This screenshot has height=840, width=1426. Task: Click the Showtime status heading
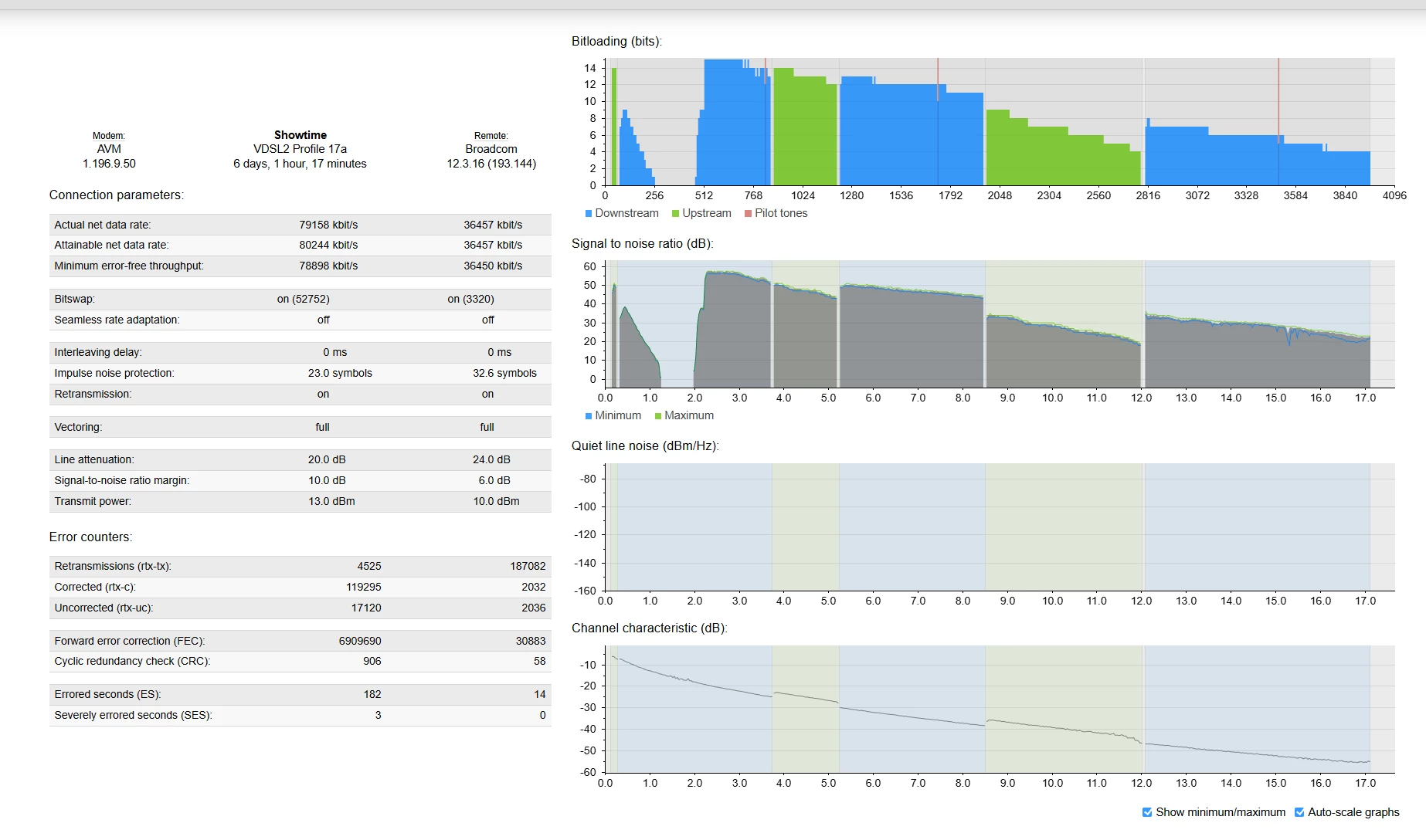(300, 135)
